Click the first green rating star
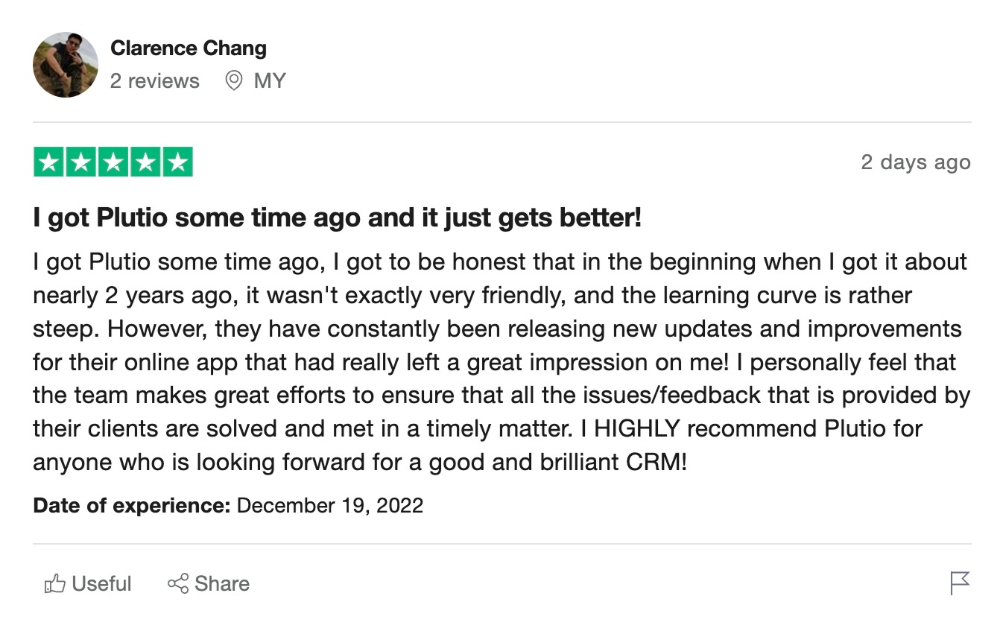1000x628 pixels. pos(48,162)
